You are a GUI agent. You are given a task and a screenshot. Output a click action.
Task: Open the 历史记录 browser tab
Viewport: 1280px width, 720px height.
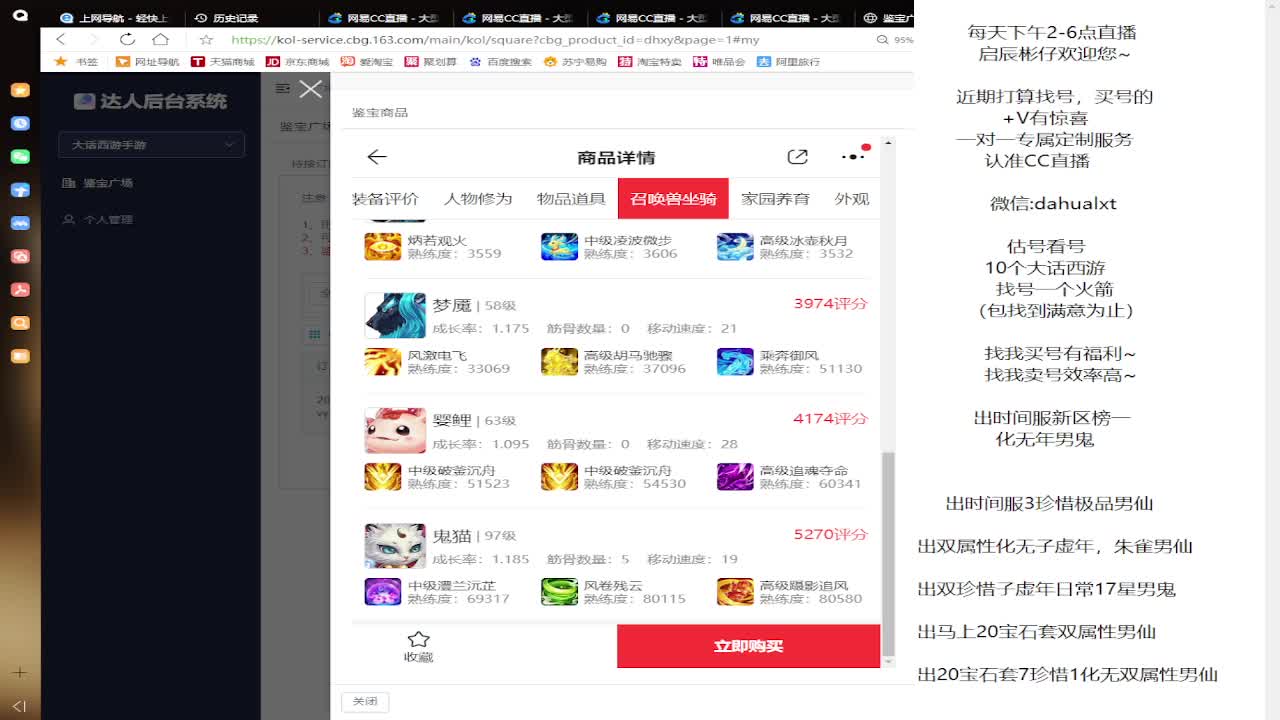click(x=228, y=18)
